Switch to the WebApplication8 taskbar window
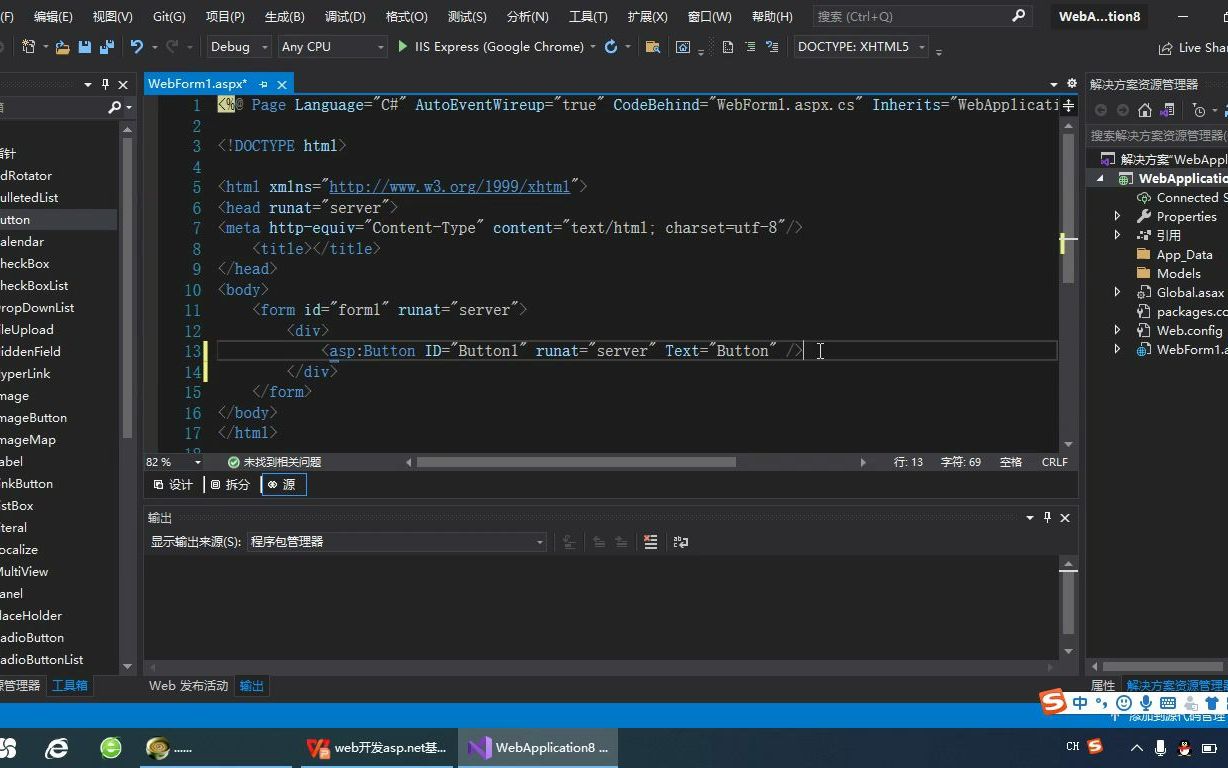 (x=538, y=747)
